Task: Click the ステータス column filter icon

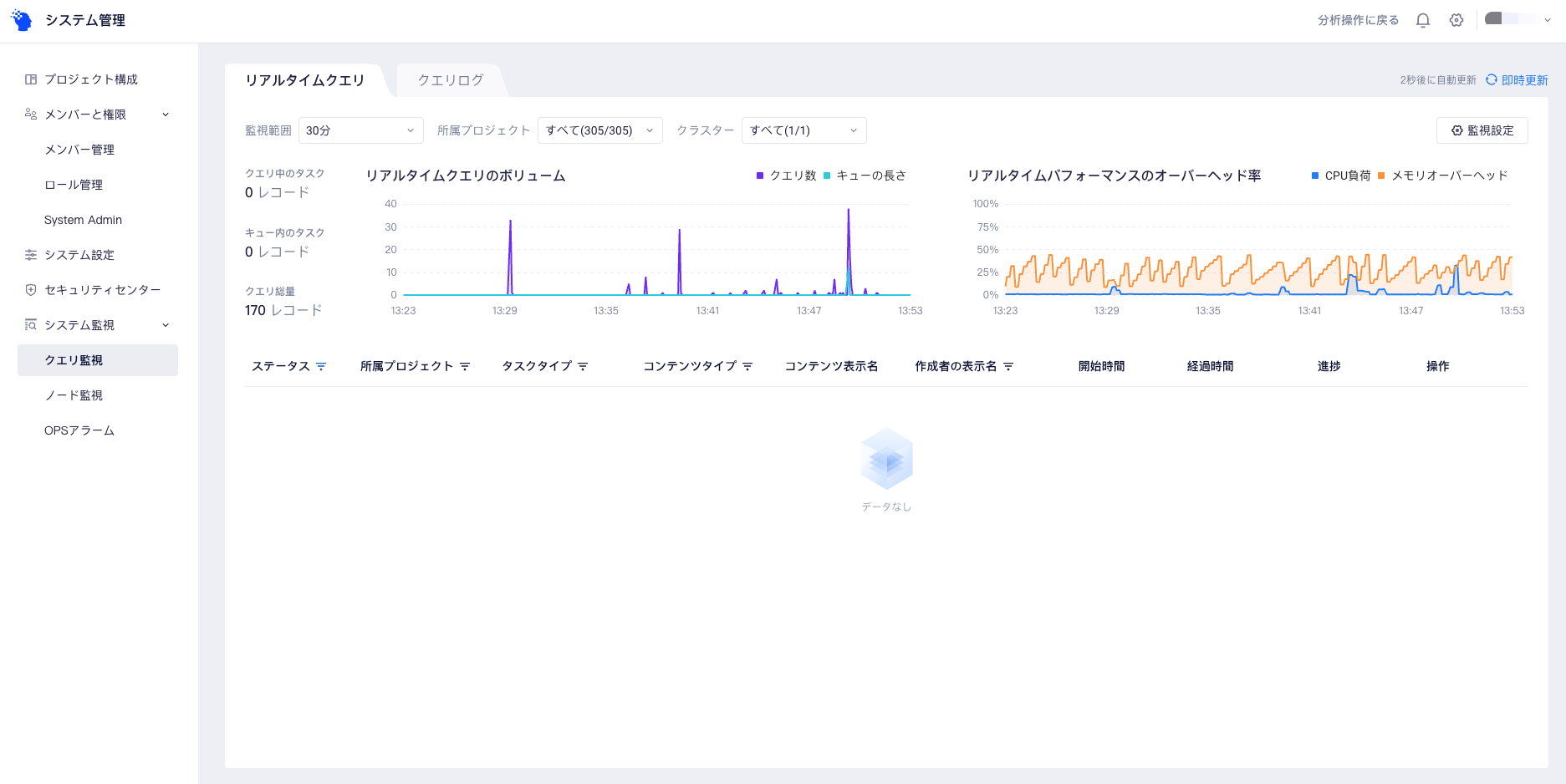Action: [321, 366]
